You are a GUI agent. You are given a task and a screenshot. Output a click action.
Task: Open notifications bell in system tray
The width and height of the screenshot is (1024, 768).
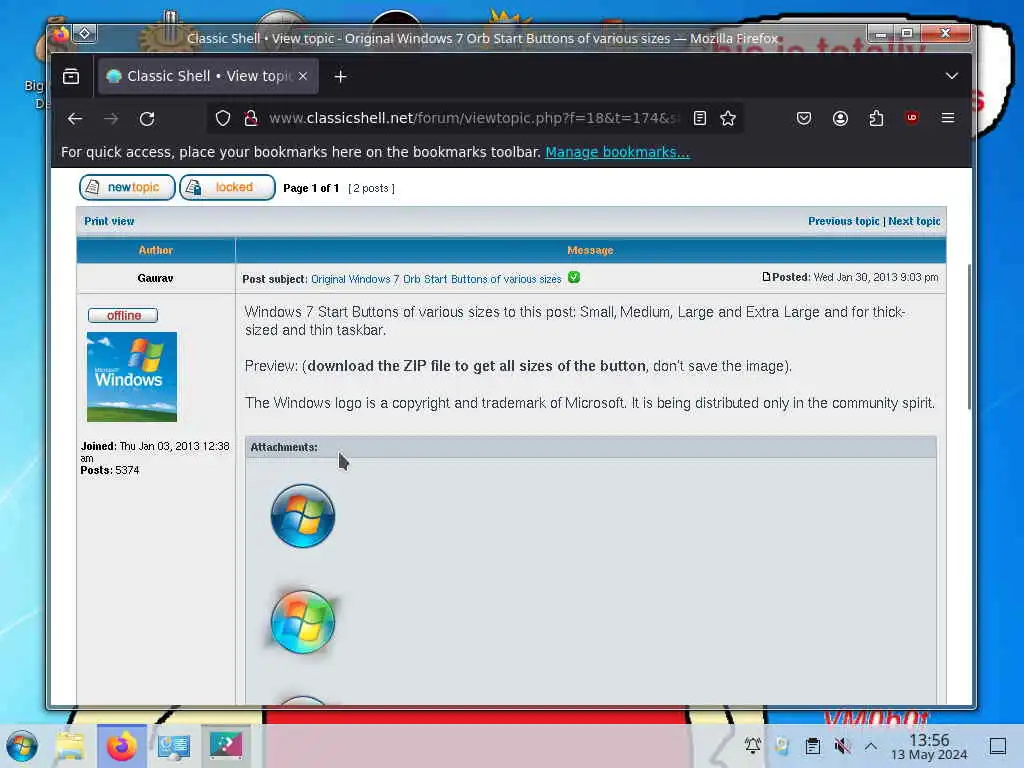[x=752, y=745]
